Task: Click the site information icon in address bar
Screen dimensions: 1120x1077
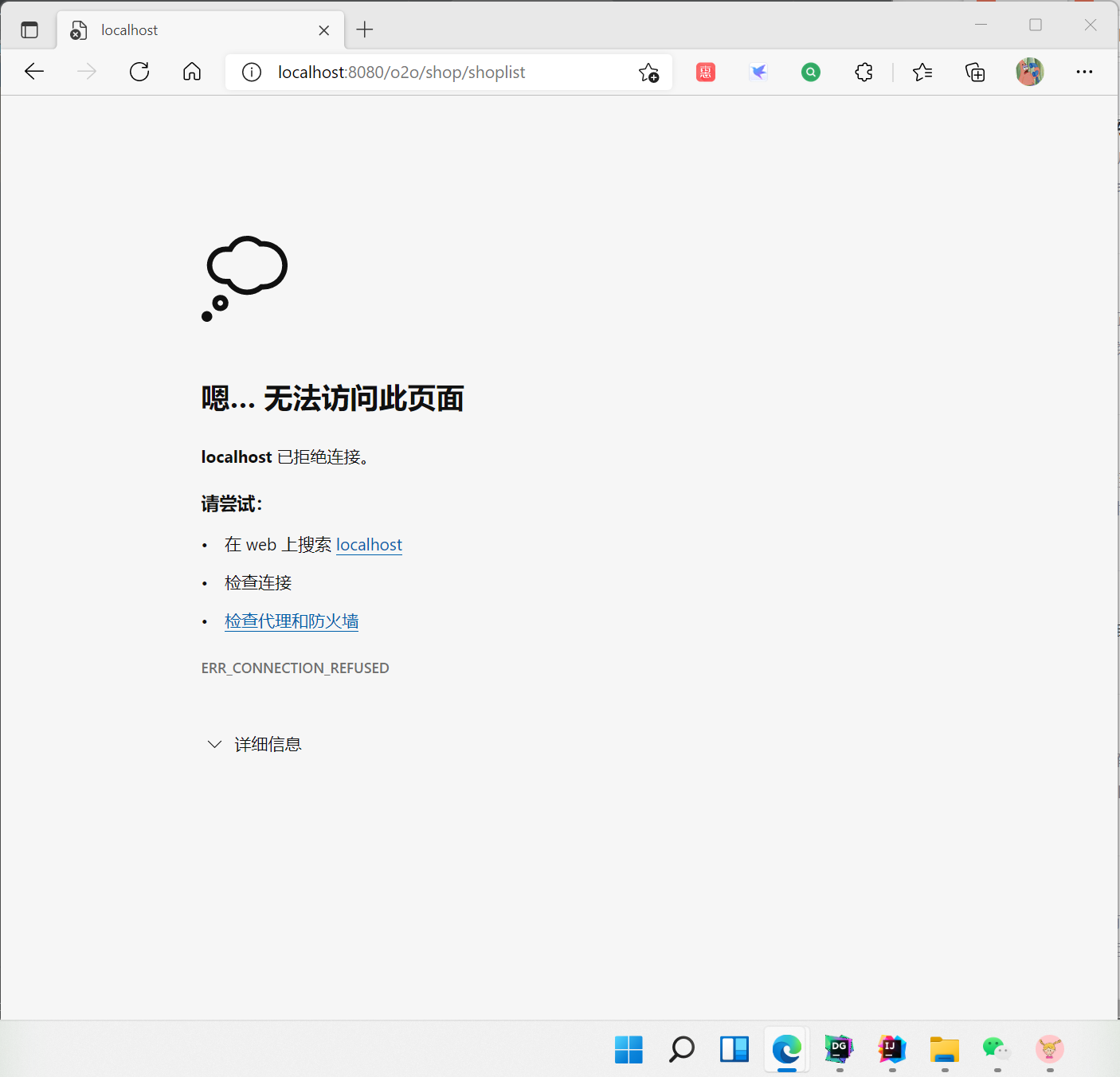Action: point(251,72)
